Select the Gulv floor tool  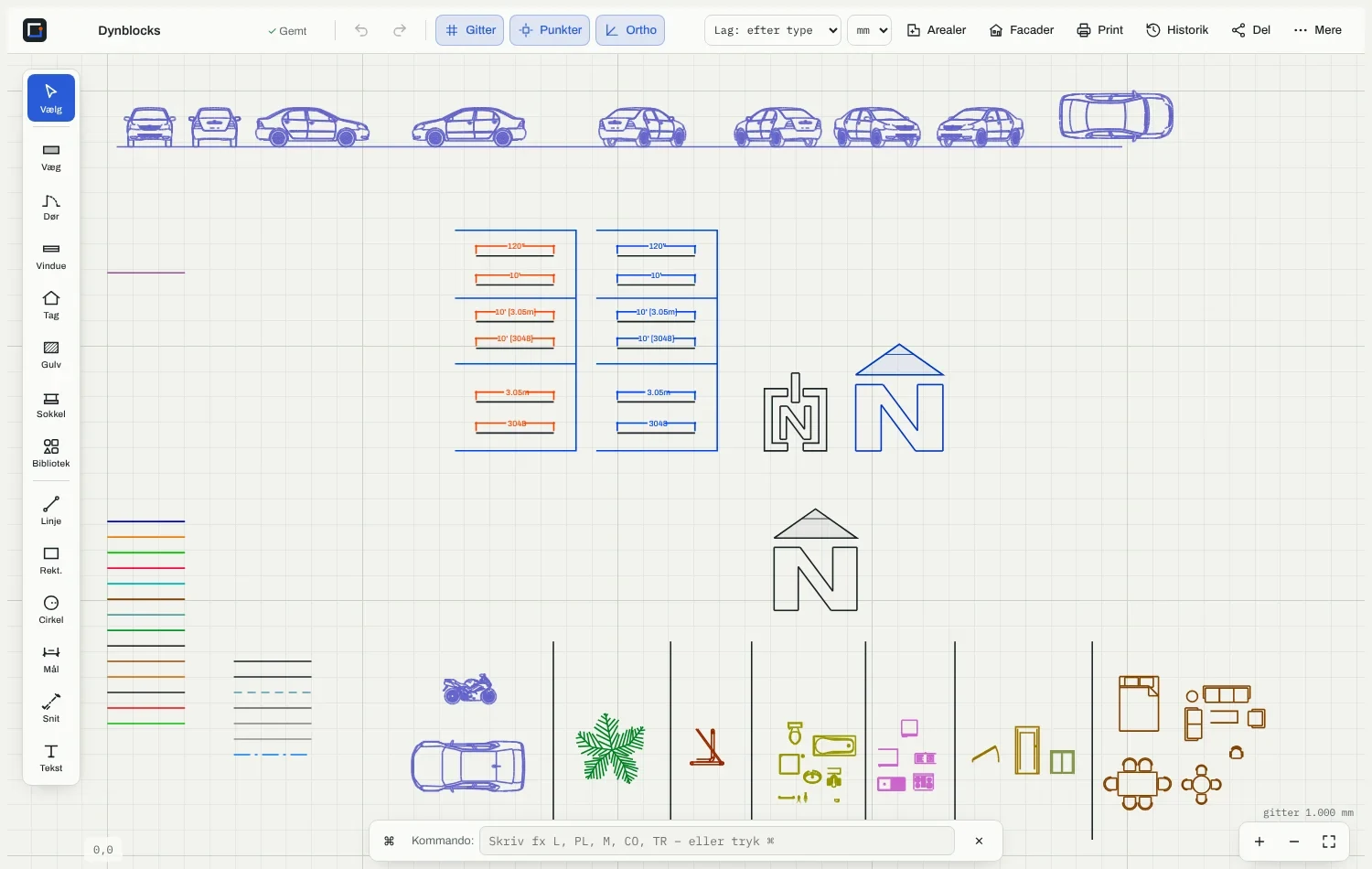point(51,355)
